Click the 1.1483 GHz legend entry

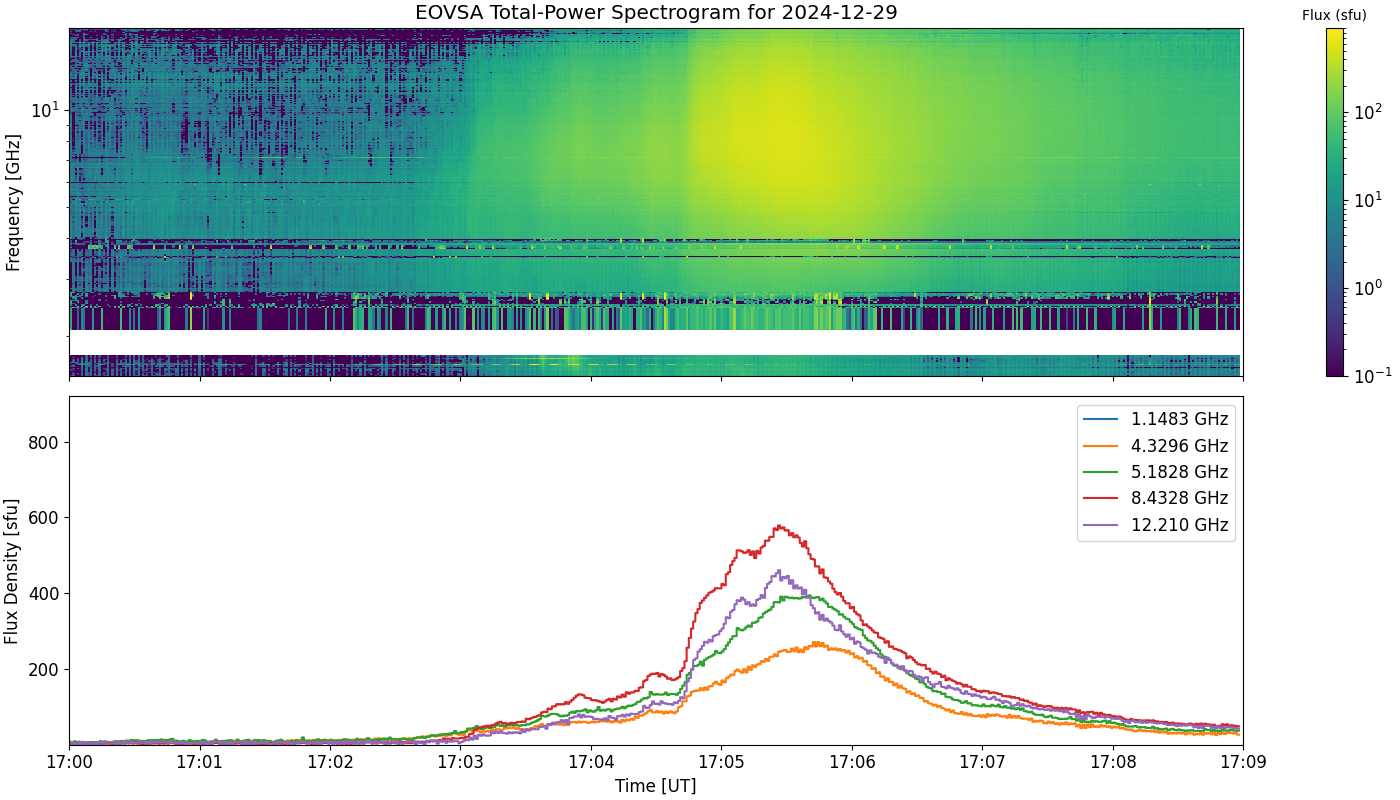(1156, 419)
